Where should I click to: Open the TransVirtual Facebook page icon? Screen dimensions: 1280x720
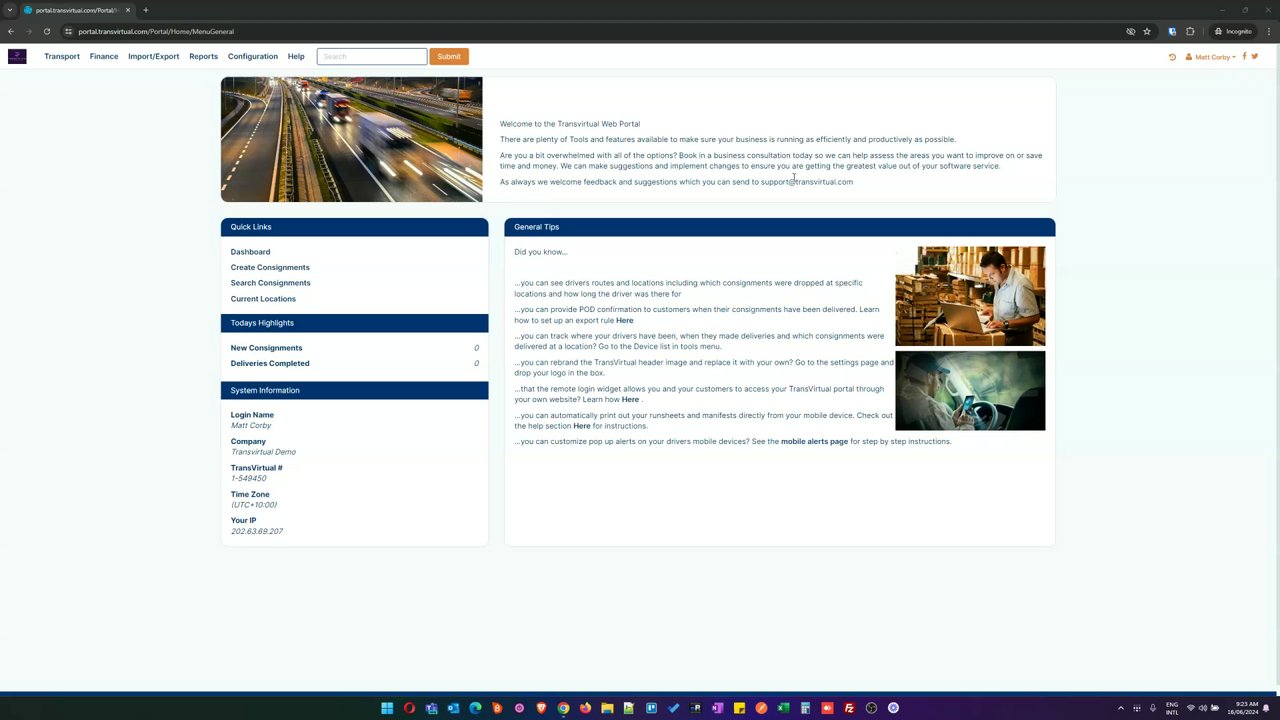point(1244,57)
